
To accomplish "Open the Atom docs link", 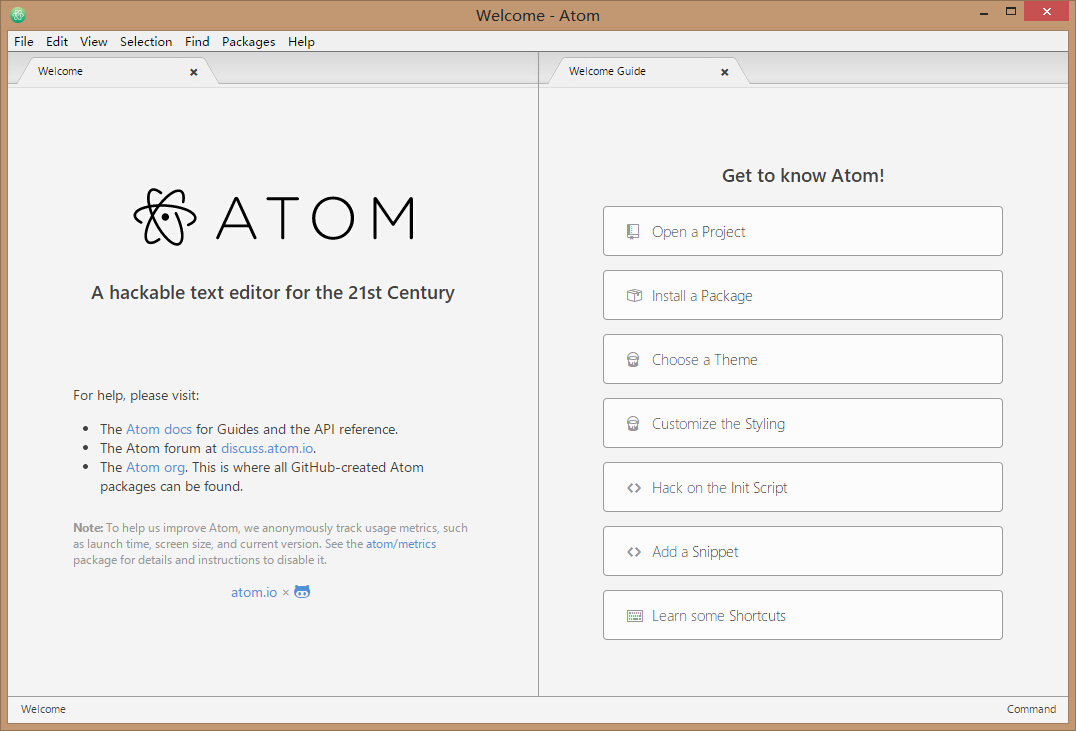I will 159,428.
